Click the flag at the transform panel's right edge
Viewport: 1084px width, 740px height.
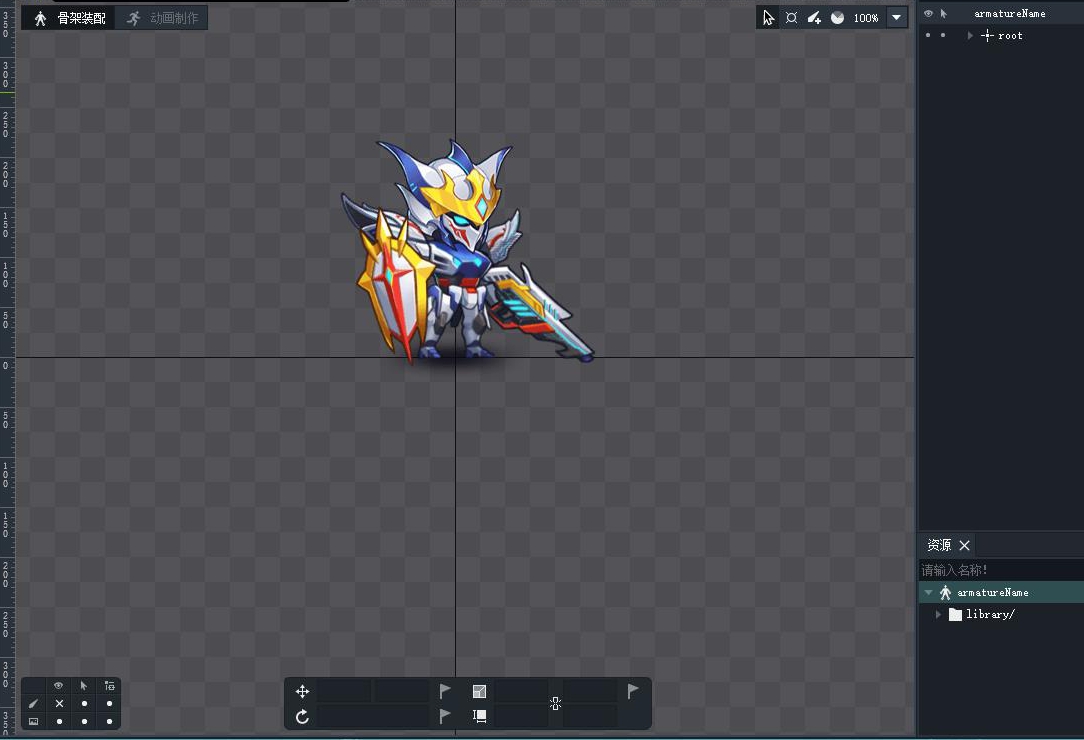click(633, 691)
